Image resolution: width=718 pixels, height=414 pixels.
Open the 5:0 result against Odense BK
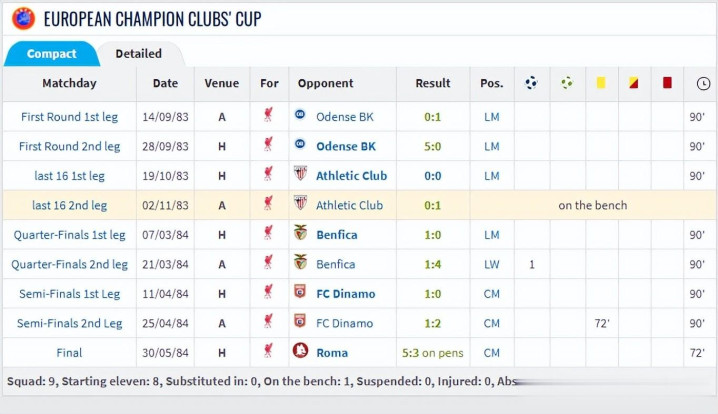[x=432, y=146]
